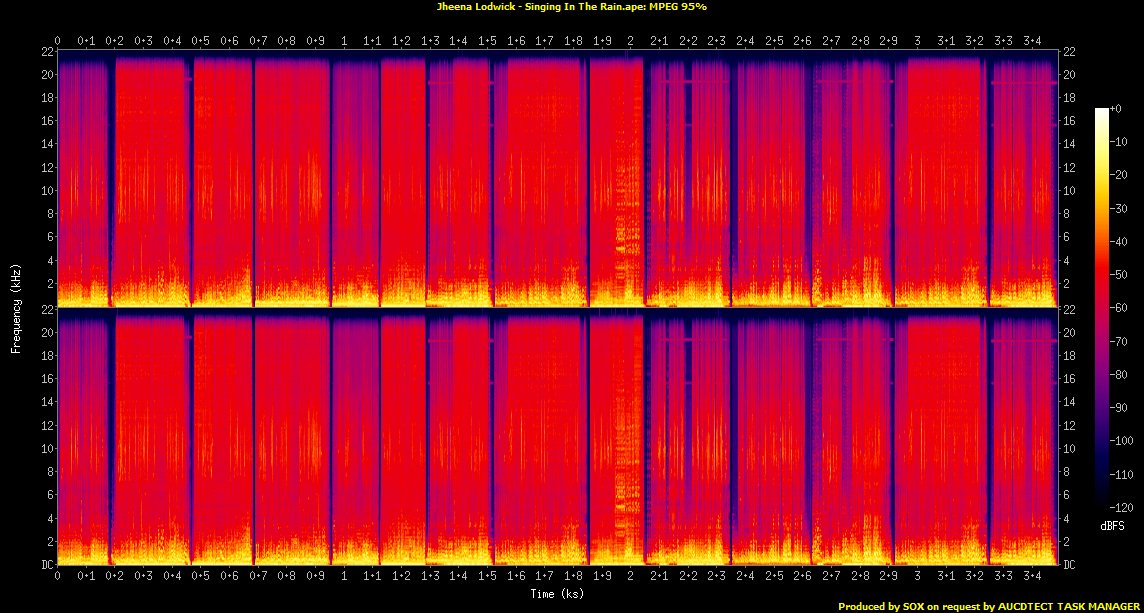Image resolution: width=1144 pixels, height=613 pixels.
Task: Click the 3 marker on top time axis
Action: 918,41
